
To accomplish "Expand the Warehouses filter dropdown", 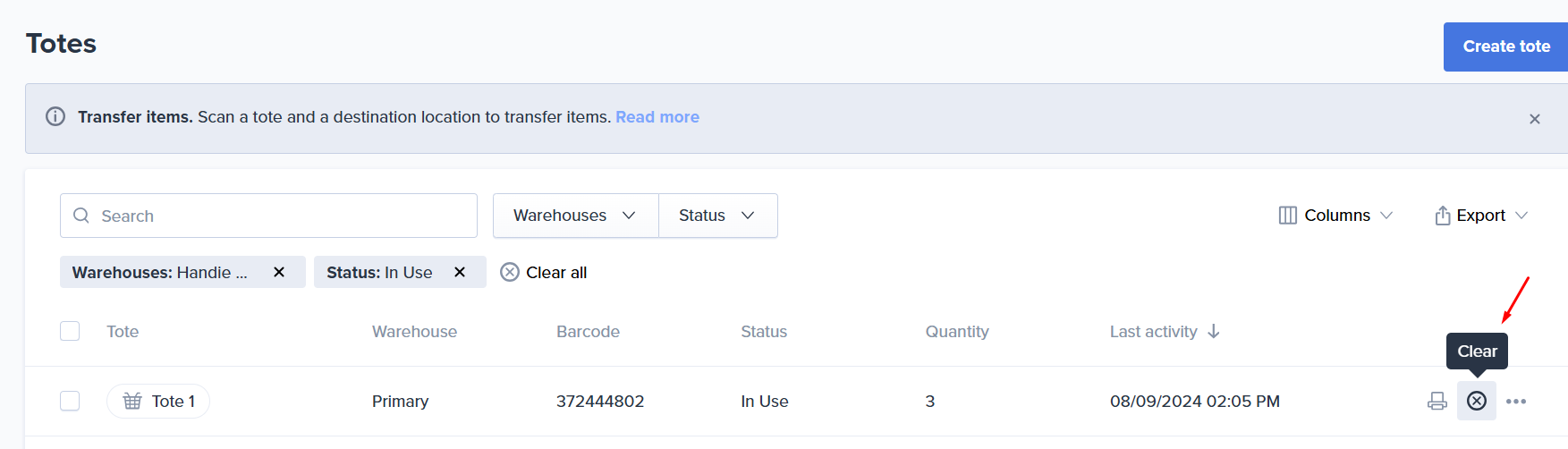I will pos(575,216).
